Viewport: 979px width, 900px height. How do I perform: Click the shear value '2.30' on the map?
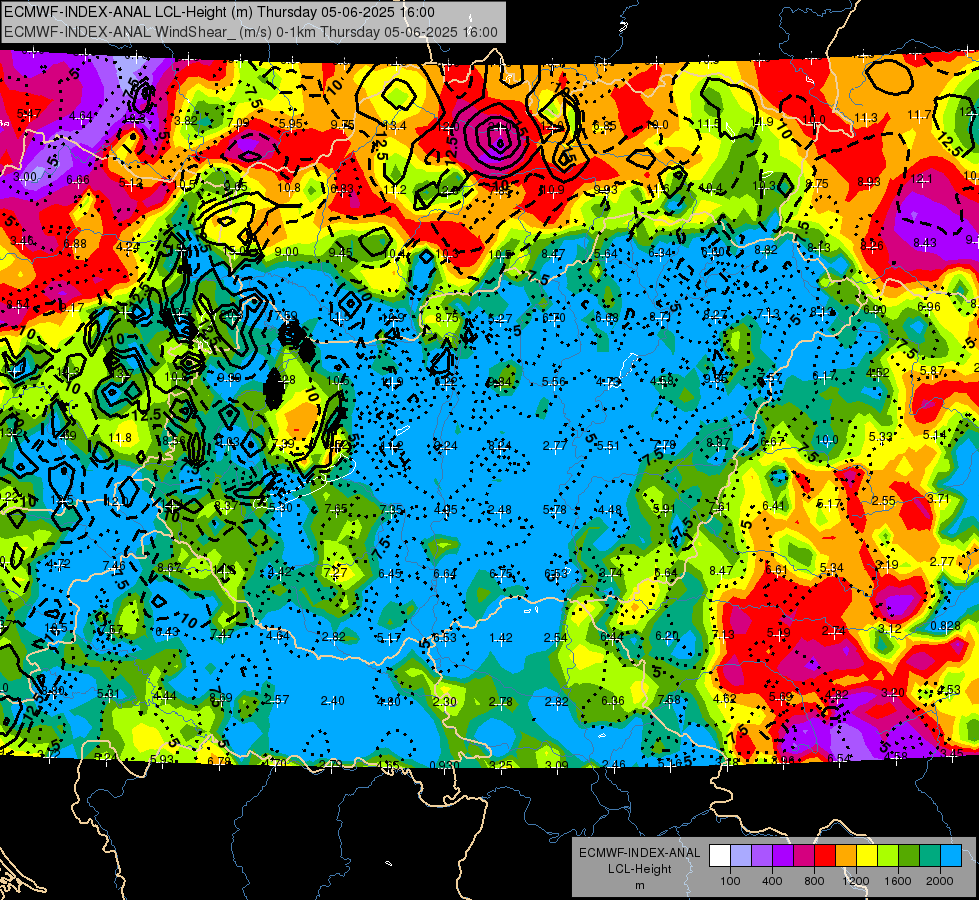(445, 701)
